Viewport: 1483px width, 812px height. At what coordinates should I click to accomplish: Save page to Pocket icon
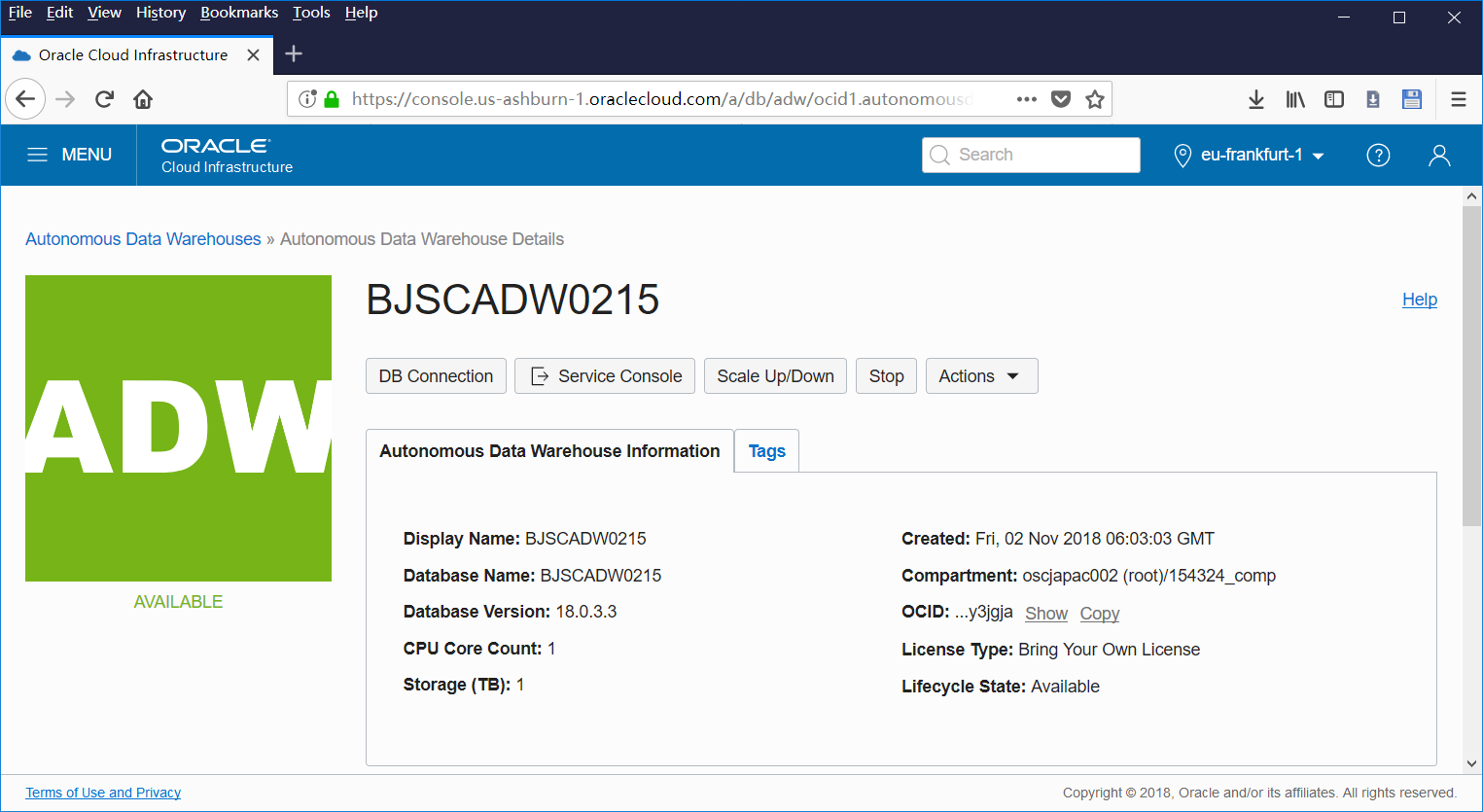pyautogui.click(x=1061, y=99)
